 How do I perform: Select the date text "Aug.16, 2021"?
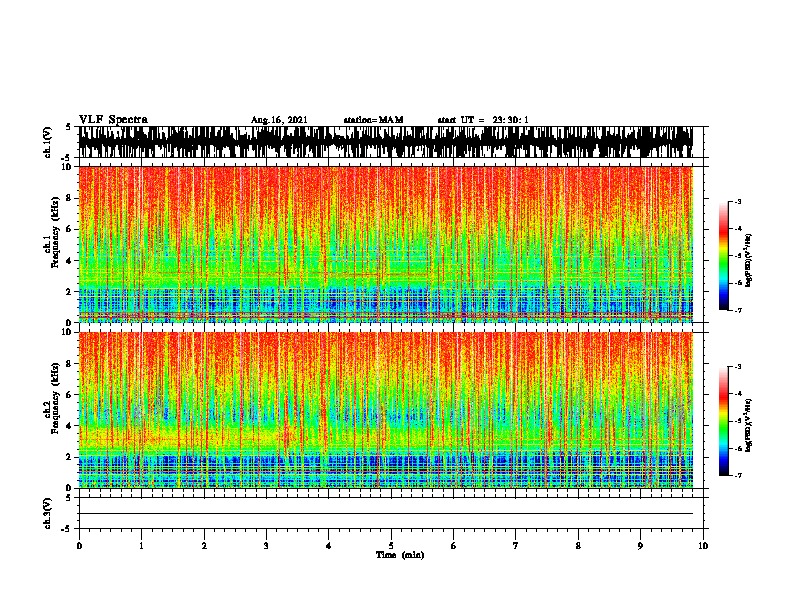tap(279, 120)
